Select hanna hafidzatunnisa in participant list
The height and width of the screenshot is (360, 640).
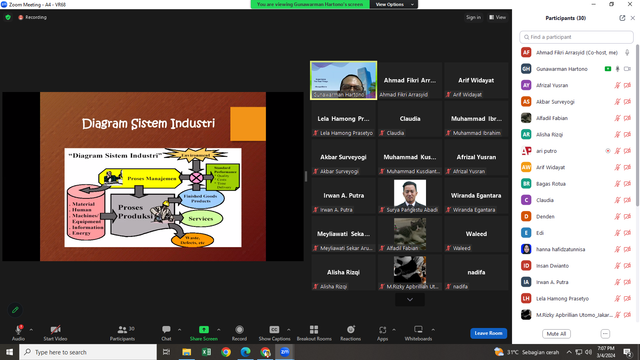point(576,249)
